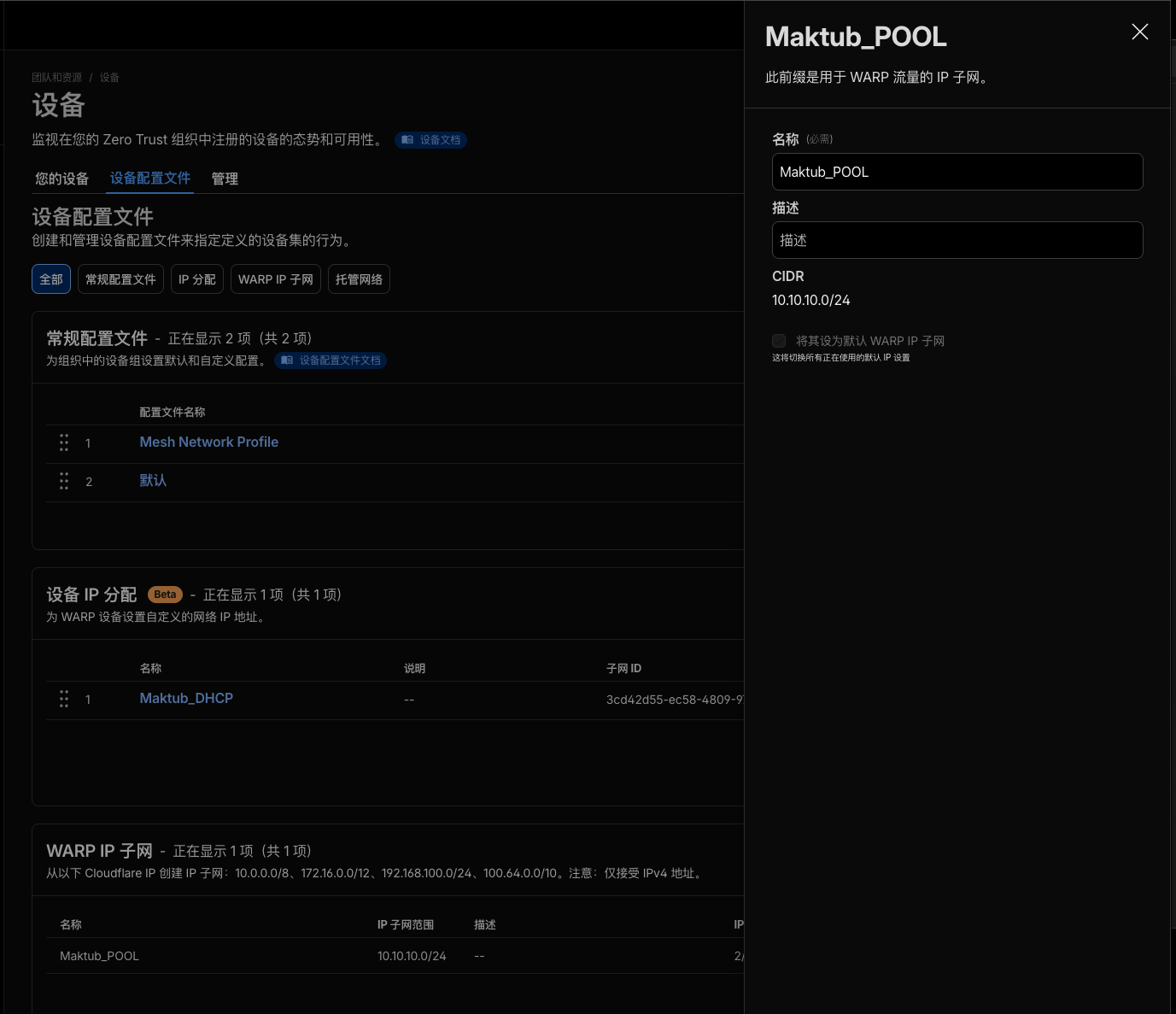The image size is (1176, 1014).
Task: Switch to 管理 tab
Action: coord(225,179)
